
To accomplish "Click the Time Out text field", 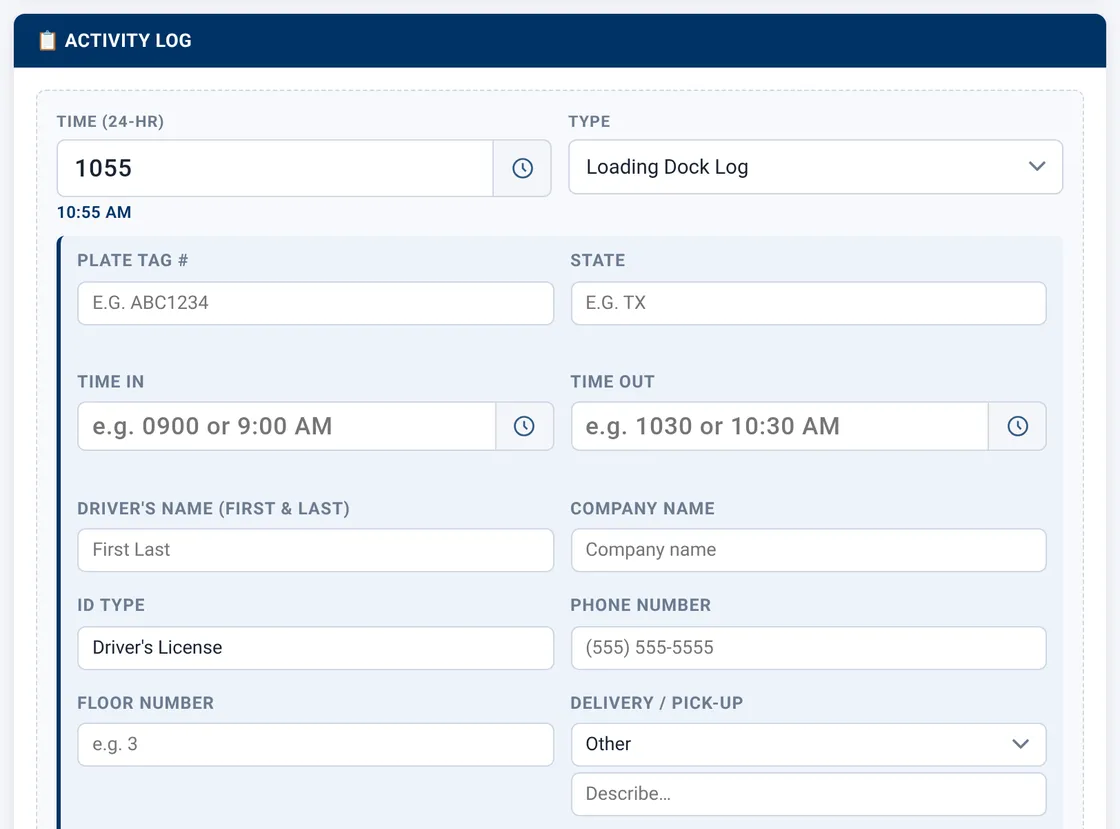I will click(779, 426).
